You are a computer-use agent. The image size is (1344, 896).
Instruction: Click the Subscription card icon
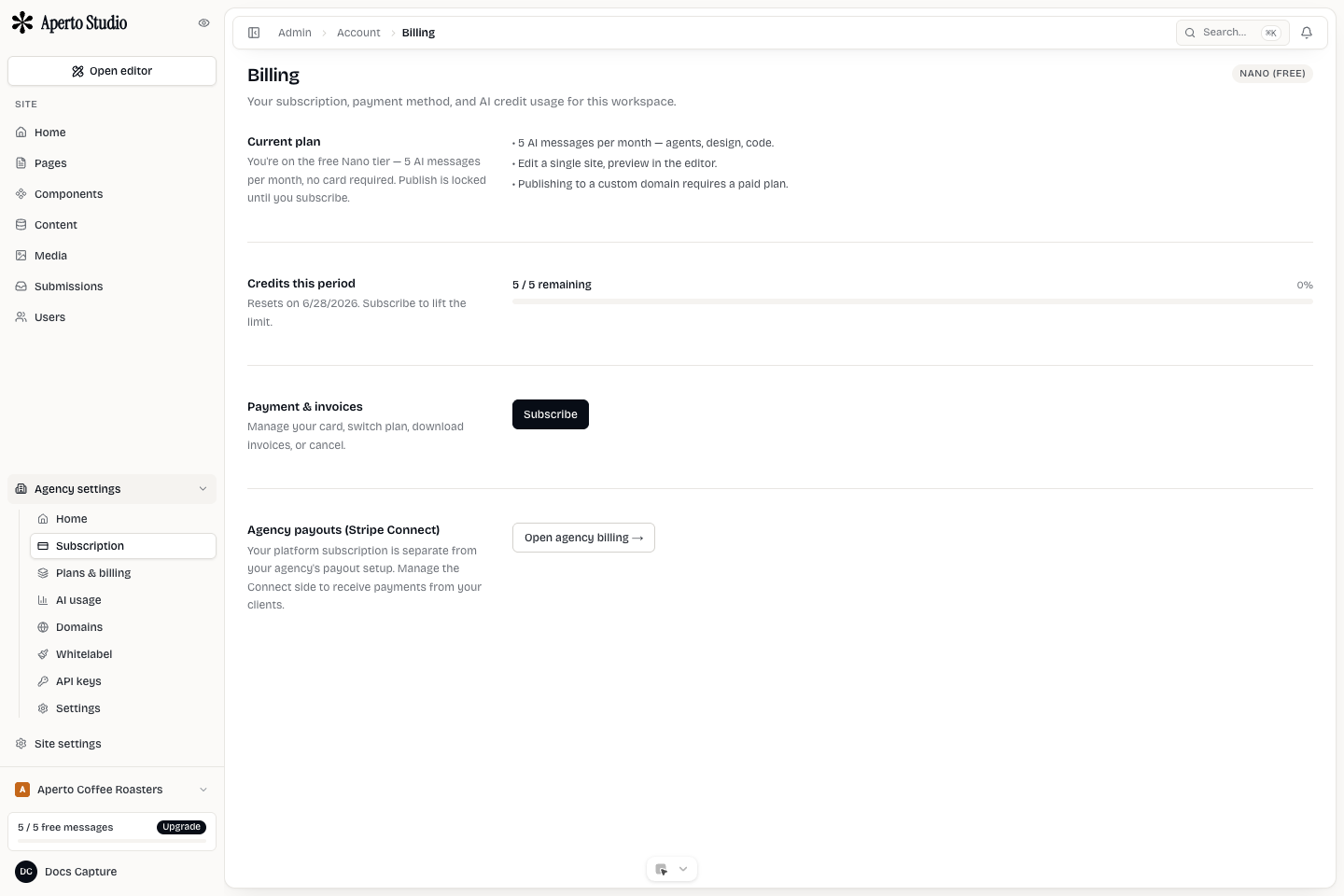click(43, 546)
